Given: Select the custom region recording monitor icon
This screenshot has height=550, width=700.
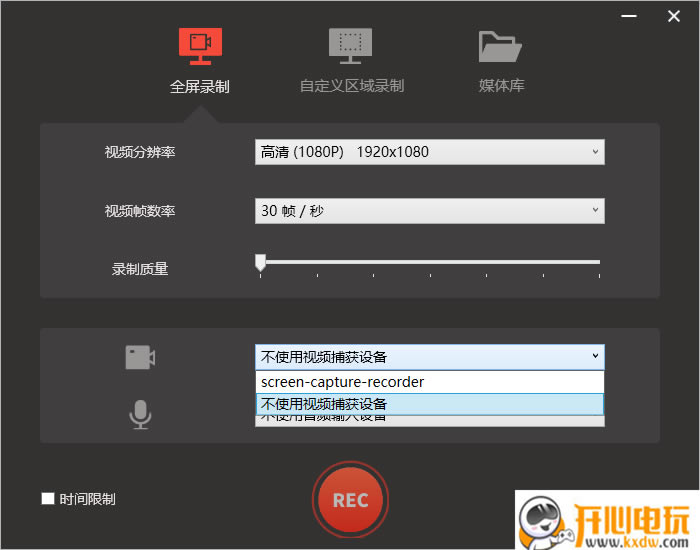Looking at the screenshot, I should [350, 46].
